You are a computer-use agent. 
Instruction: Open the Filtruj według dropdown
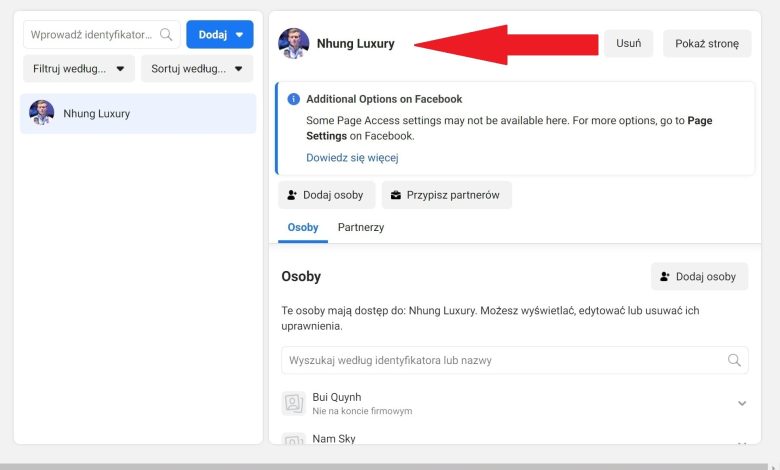click(79, 69)
